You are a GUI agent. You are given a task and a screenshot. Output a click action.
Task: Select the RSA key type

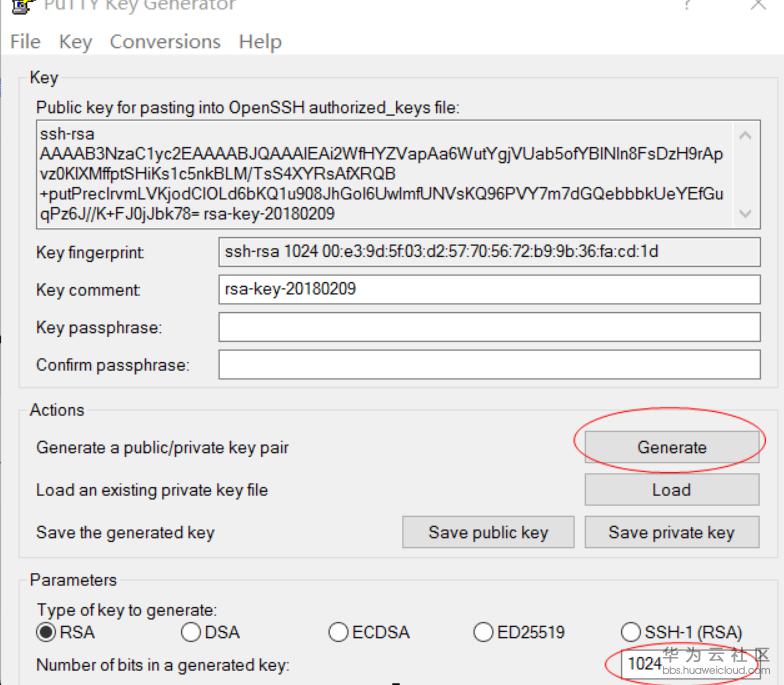pyautogui.click(x=66, y=632)
